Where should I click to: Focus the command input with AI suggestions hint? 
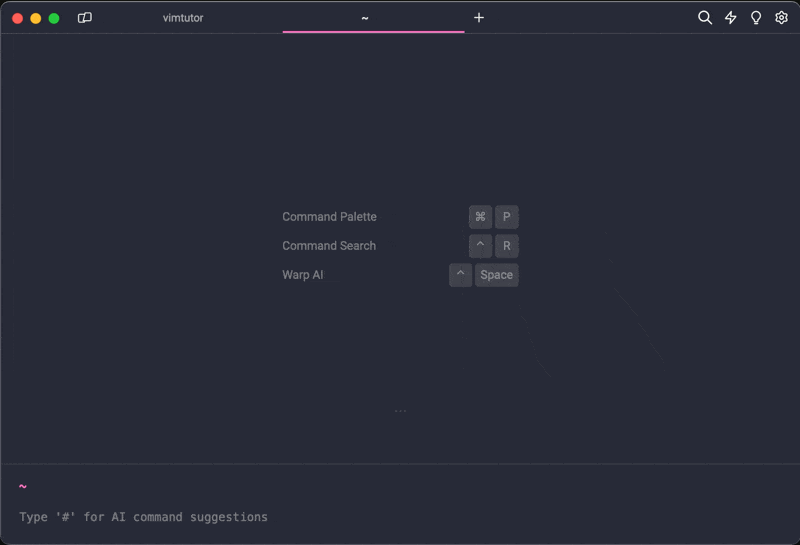pyautogui.click(x=143, y=517)
